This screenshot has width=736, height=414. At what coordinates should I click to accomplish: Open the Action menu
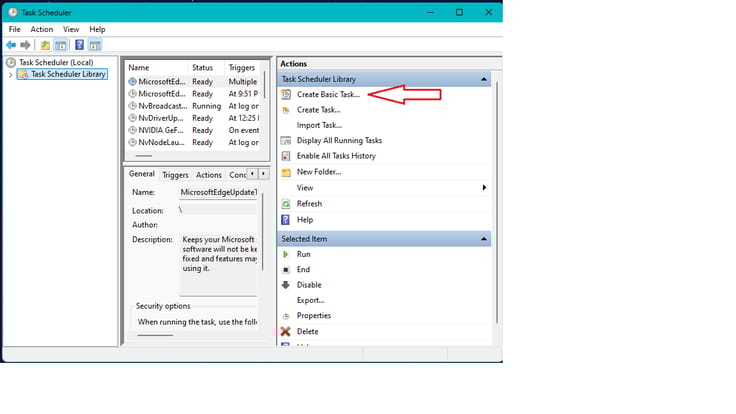click(x=41, y=29)
